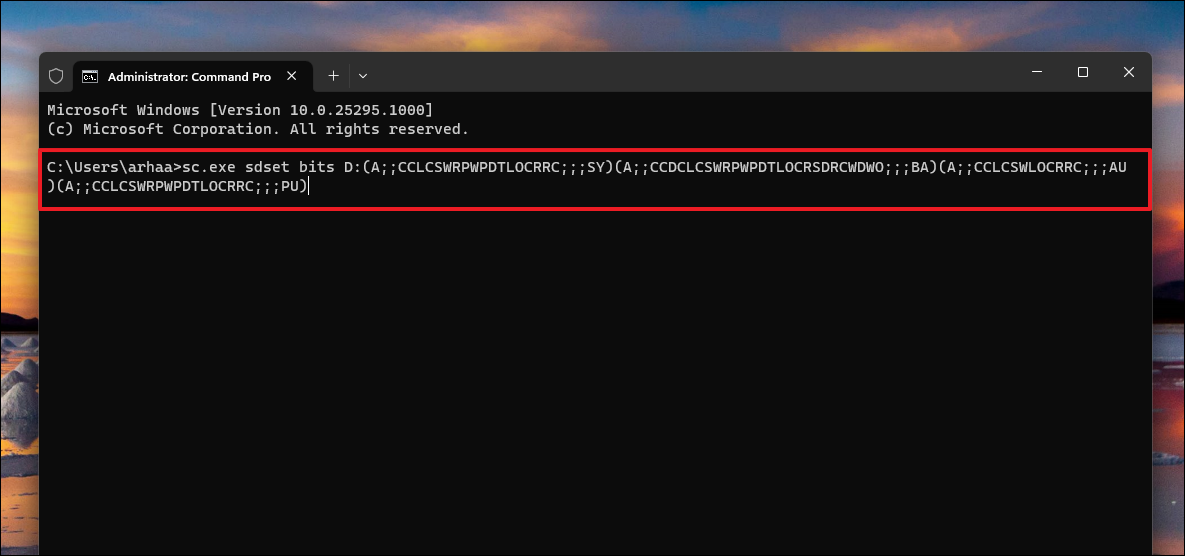Click the text cursor after PU)

tap(309, 187)
